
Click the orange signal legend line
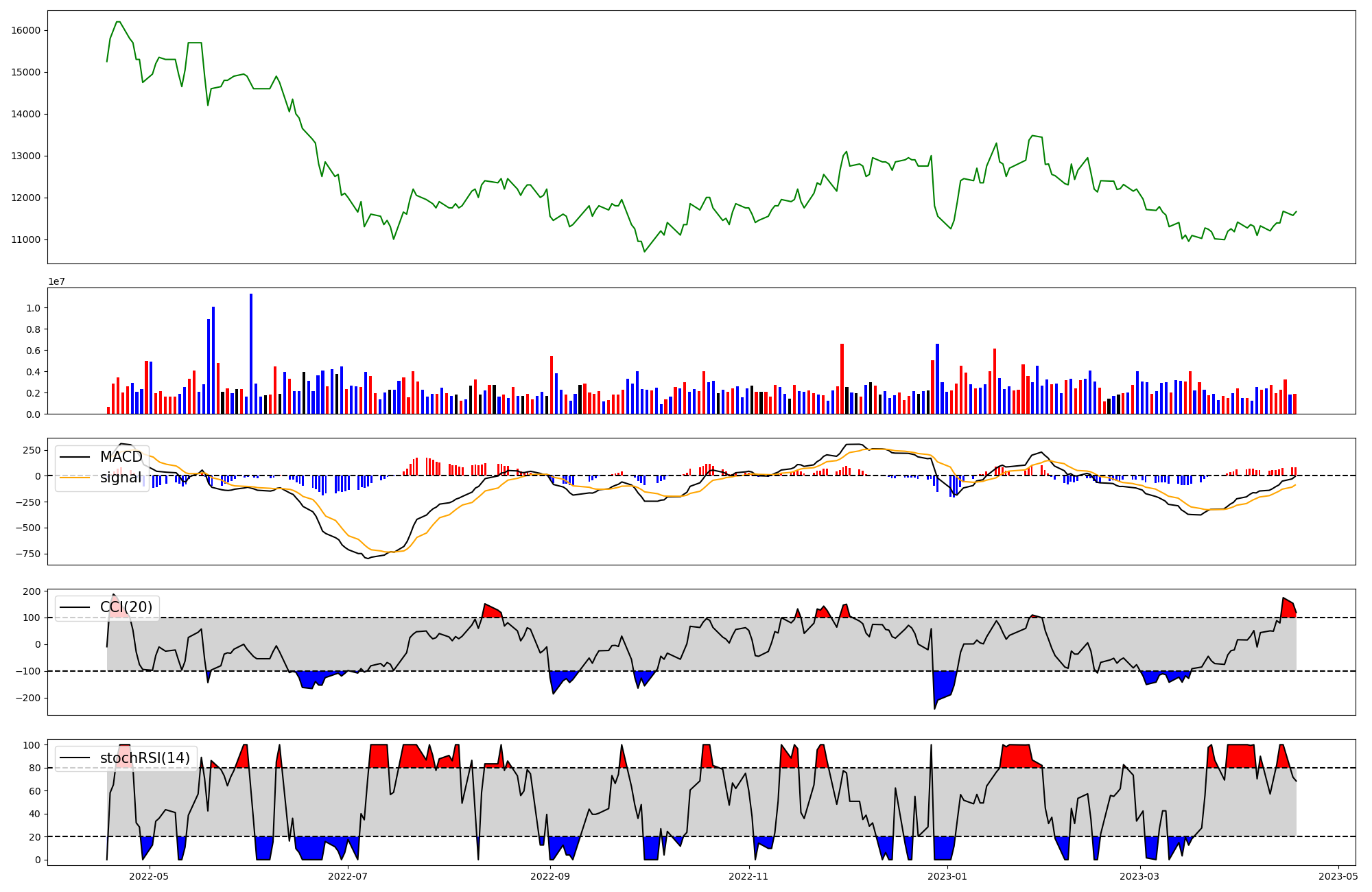pyautogui.click(x=75, y=478)
